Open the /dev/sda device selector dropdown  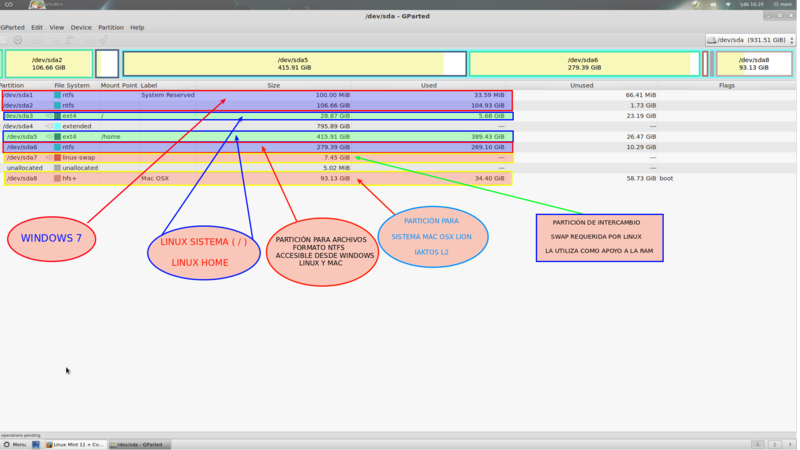click(750, 40)
